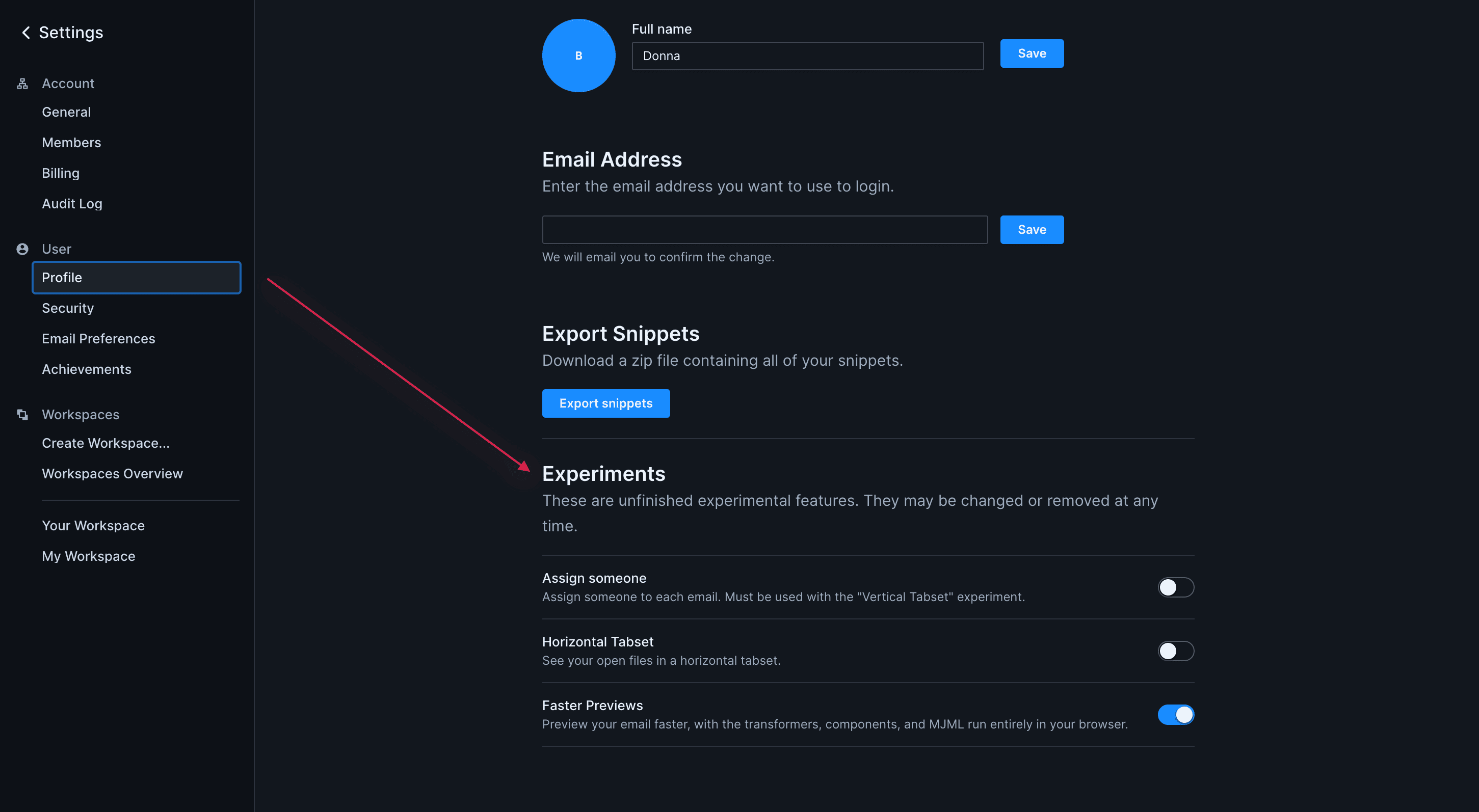The width and height of the screenshot is (1479, 812).
Task: Click the Achievements menu icon
Action: pos(86,368)
